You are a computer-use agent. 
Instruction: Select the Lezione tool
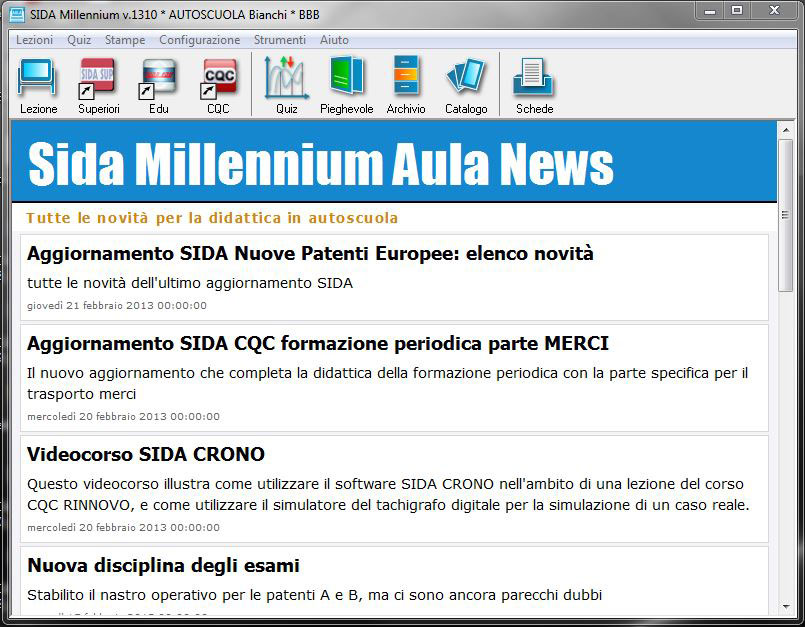tap(36, 80)
